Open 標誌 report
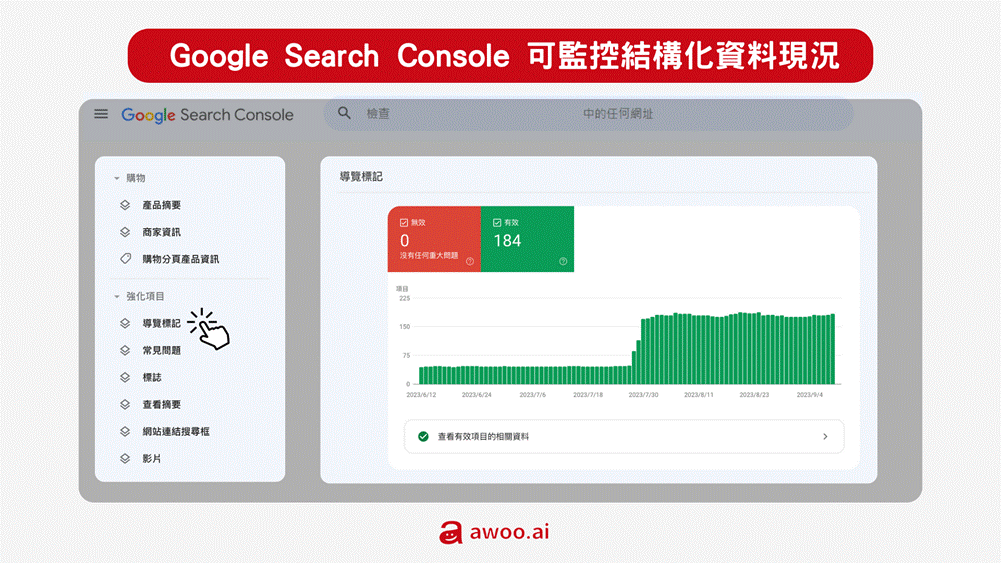Viewport: 1001px width, 563px height. tap(152, 377)
